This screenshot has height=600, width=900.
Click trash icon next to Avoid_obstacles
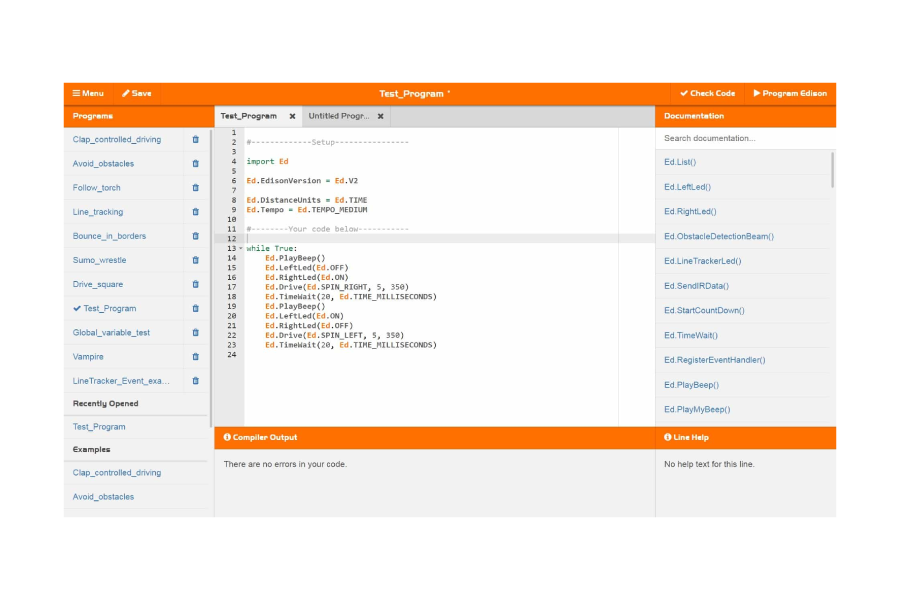click(195, 164)
